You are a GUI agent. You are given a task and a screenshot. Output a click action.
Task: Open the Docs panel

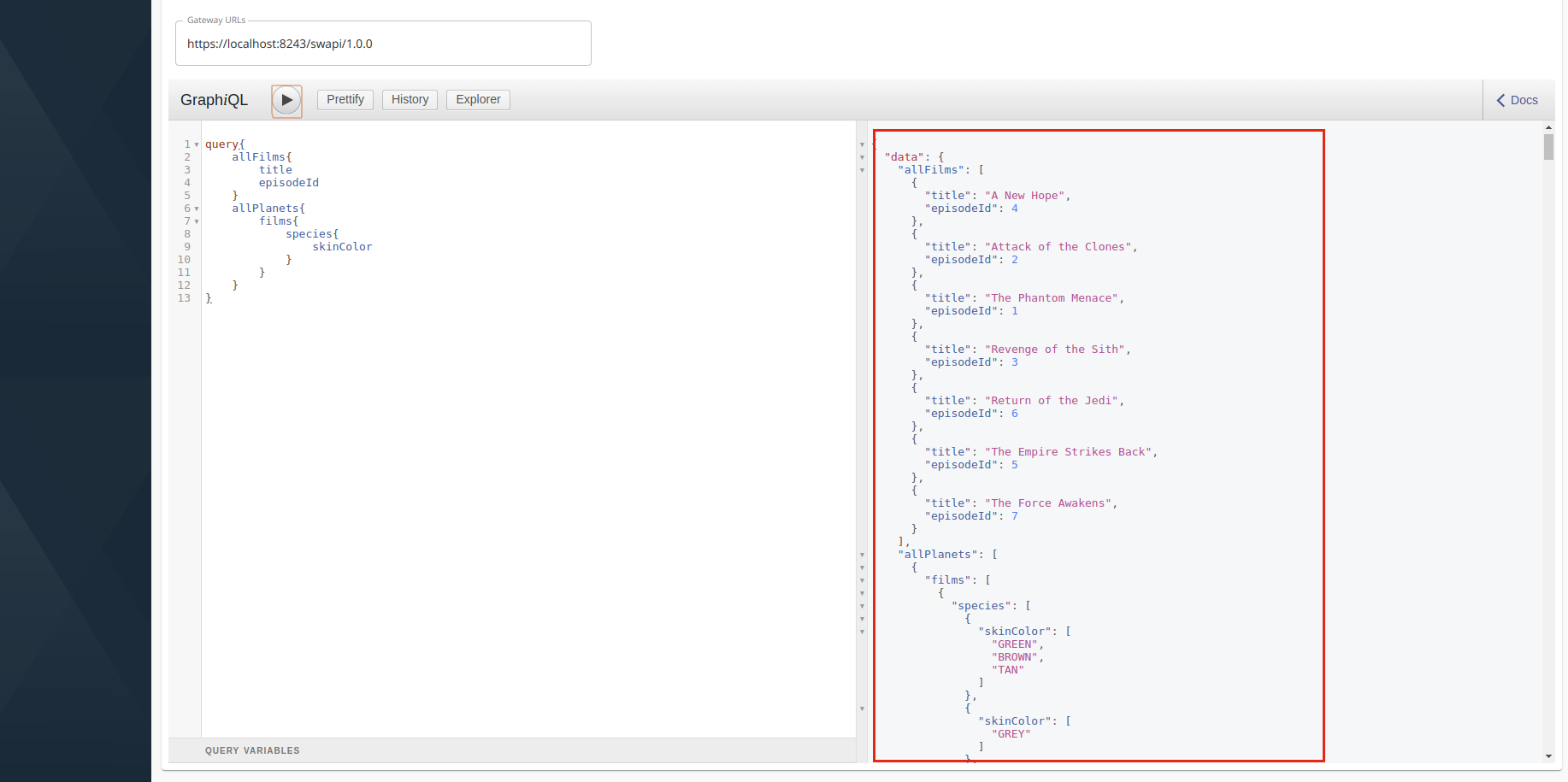click(1524, 100)
